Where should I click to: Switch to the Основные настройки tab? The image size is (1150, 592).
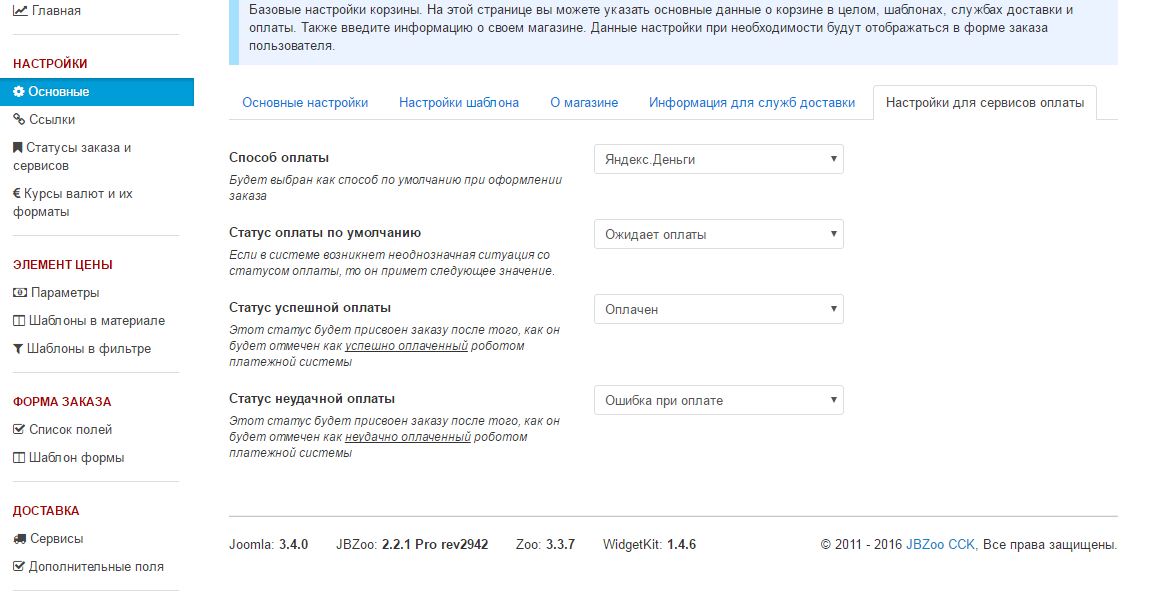pos(305,103)
